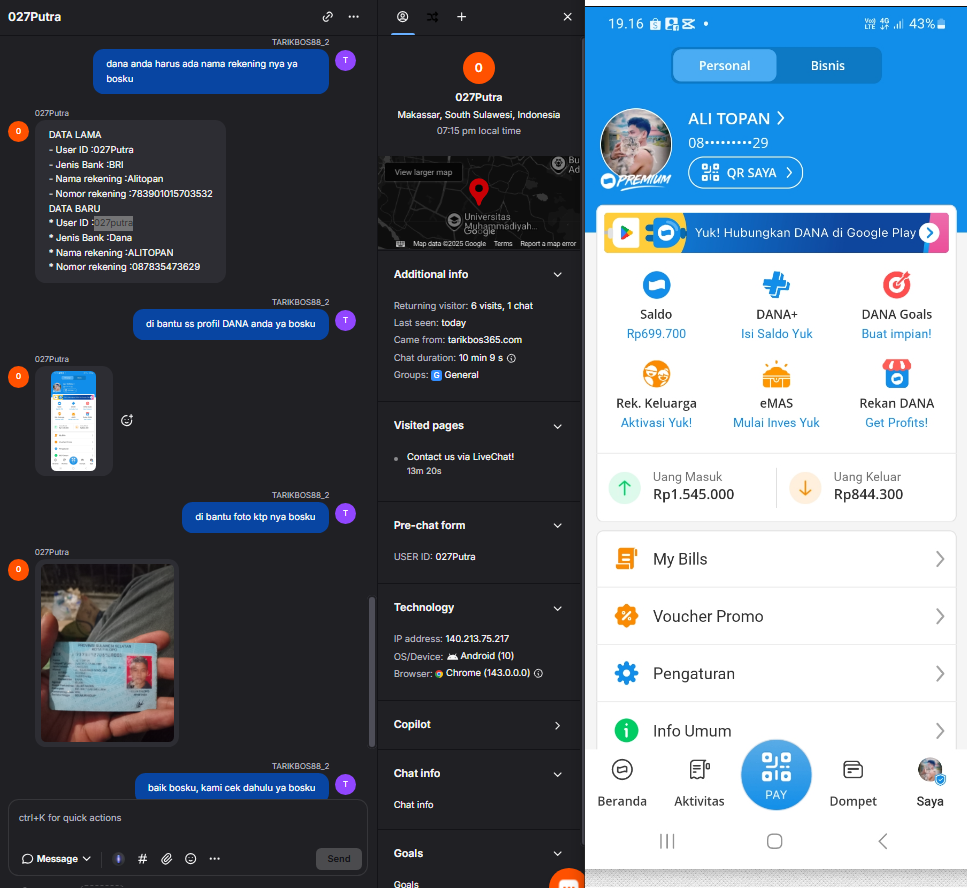The image size is (967, 888).
Task: Click the chat duration info icon
Action: (511, 358)
